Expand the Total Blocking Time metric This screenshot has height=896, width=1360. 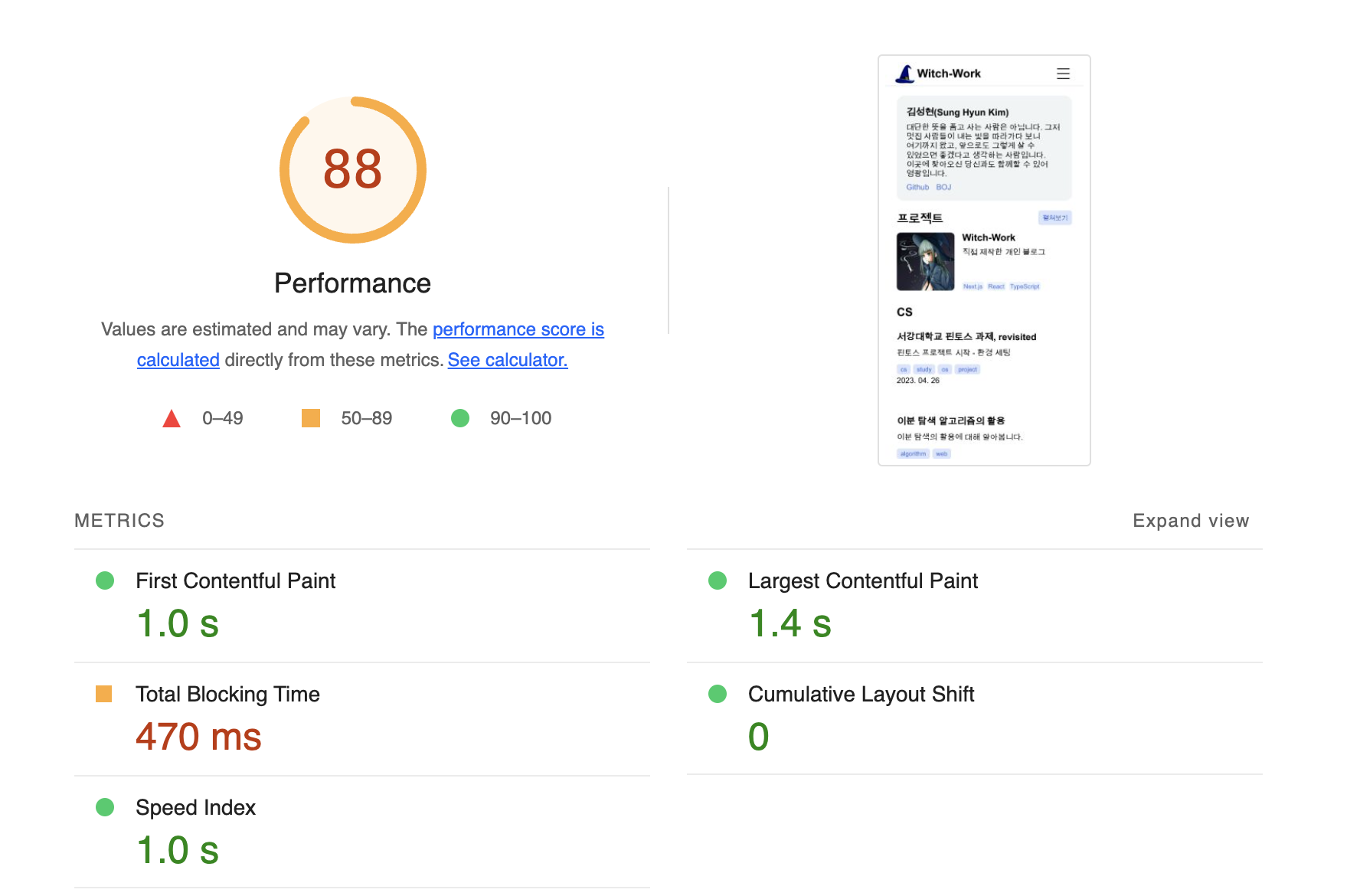pos(227,695)
